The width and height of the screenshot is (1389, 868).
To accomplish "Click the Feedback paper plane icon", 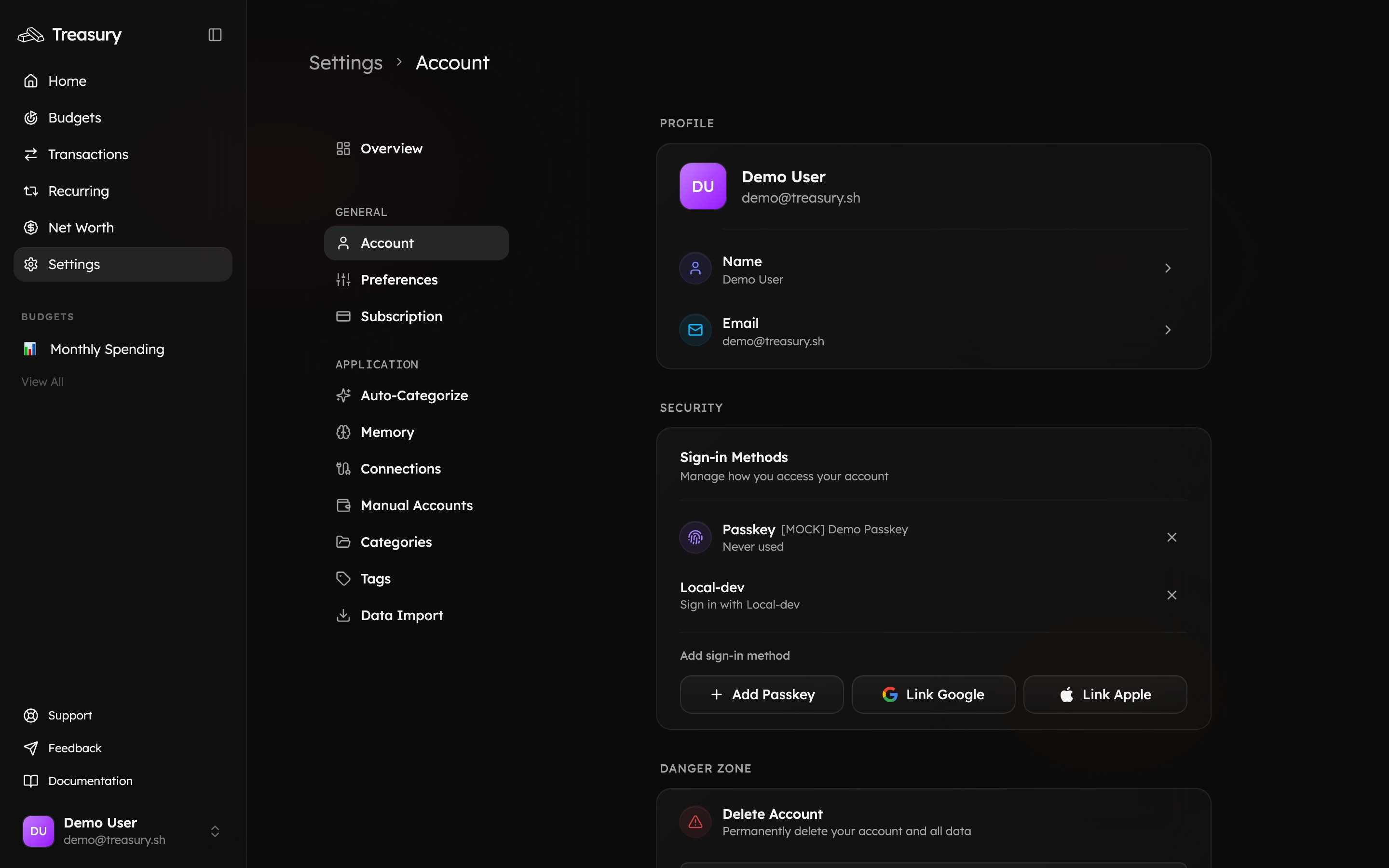I will 31,748.
